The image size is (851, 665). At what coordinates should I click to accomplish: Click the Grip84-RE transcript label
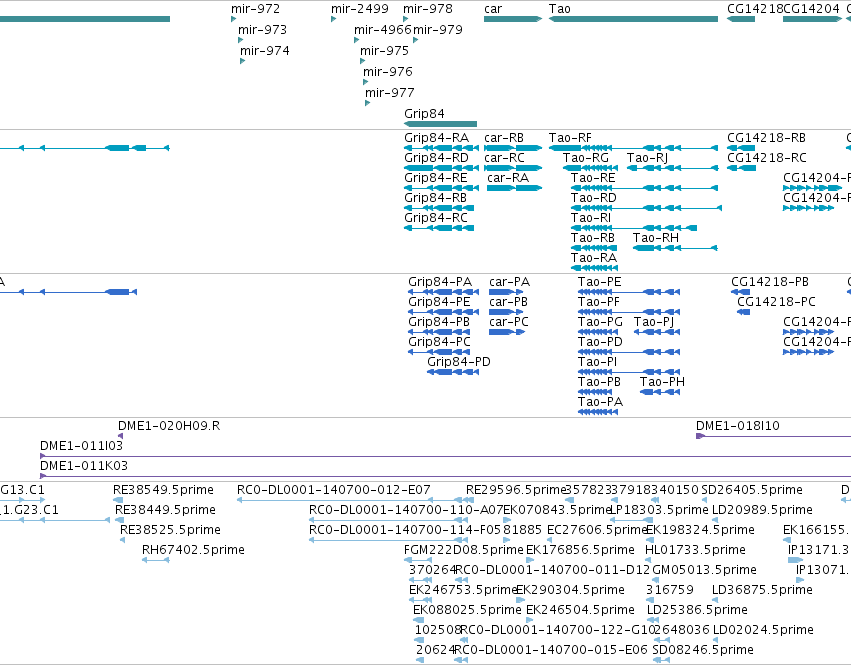[436, 178]
